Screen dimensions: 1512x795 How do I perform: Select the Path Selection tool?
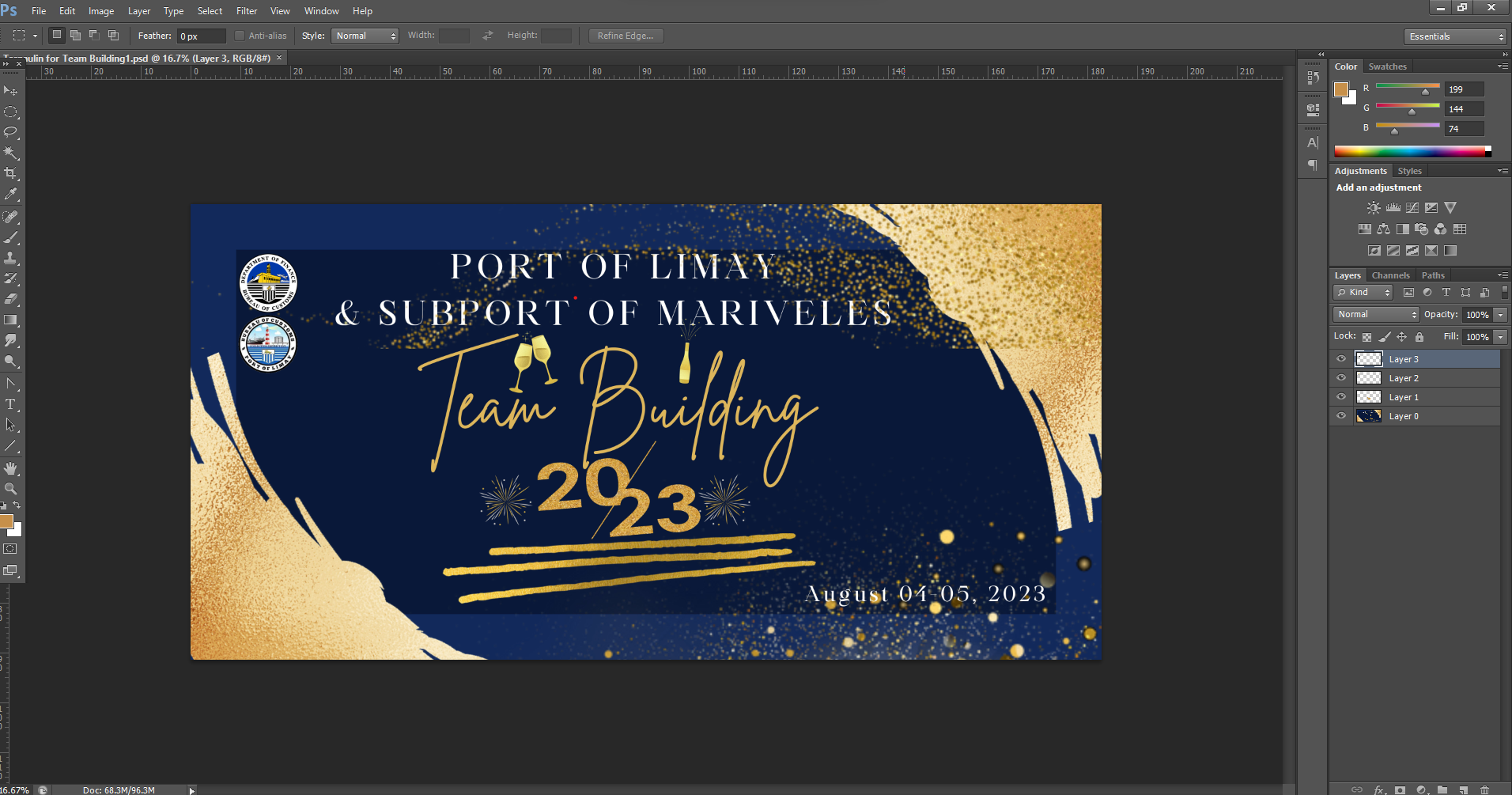coord(10,425)
